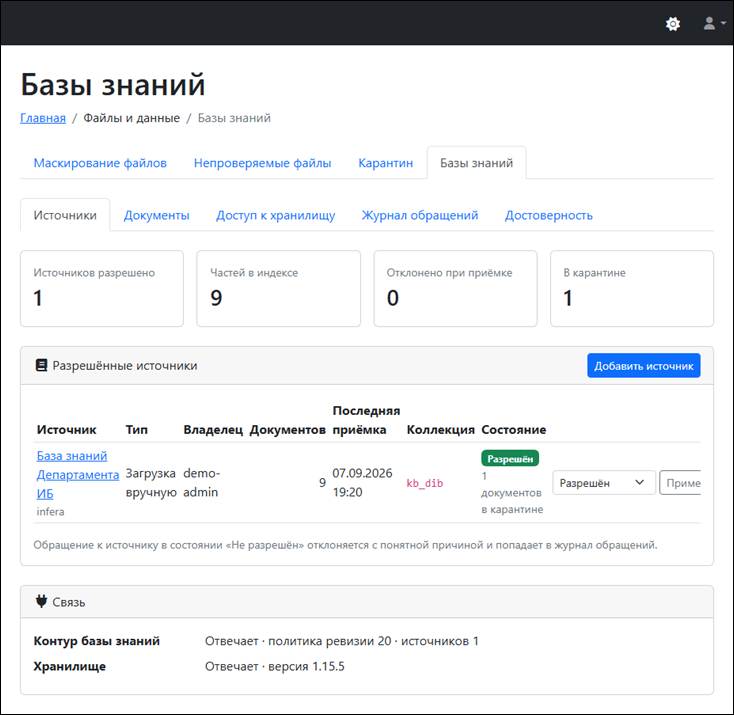Screen dimensions: 734x715
Task: Click the Источник column header
Action: 66,430
